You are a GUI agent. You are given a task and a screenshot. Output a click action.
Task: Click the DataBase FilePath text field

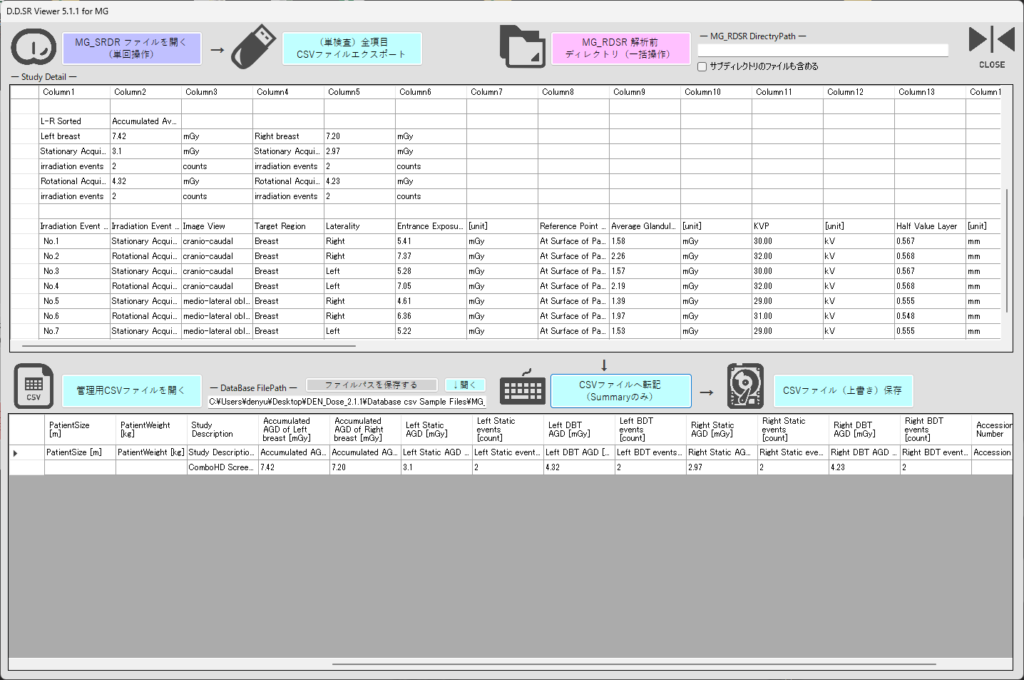tap(347, 401)
